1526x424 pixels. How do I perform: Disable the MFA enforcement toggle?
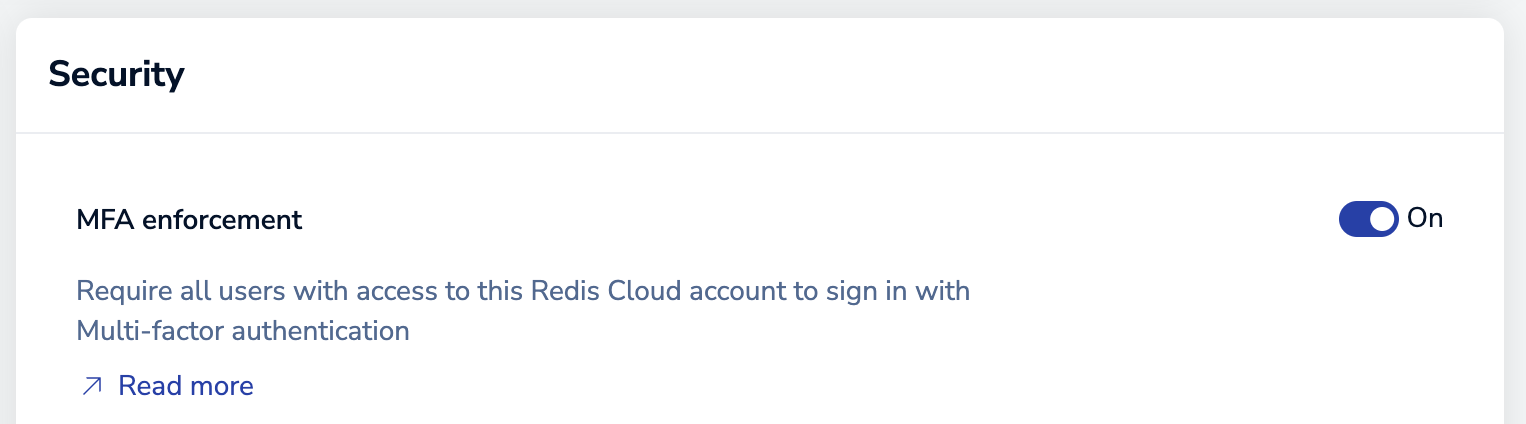tap(1368, 219)
